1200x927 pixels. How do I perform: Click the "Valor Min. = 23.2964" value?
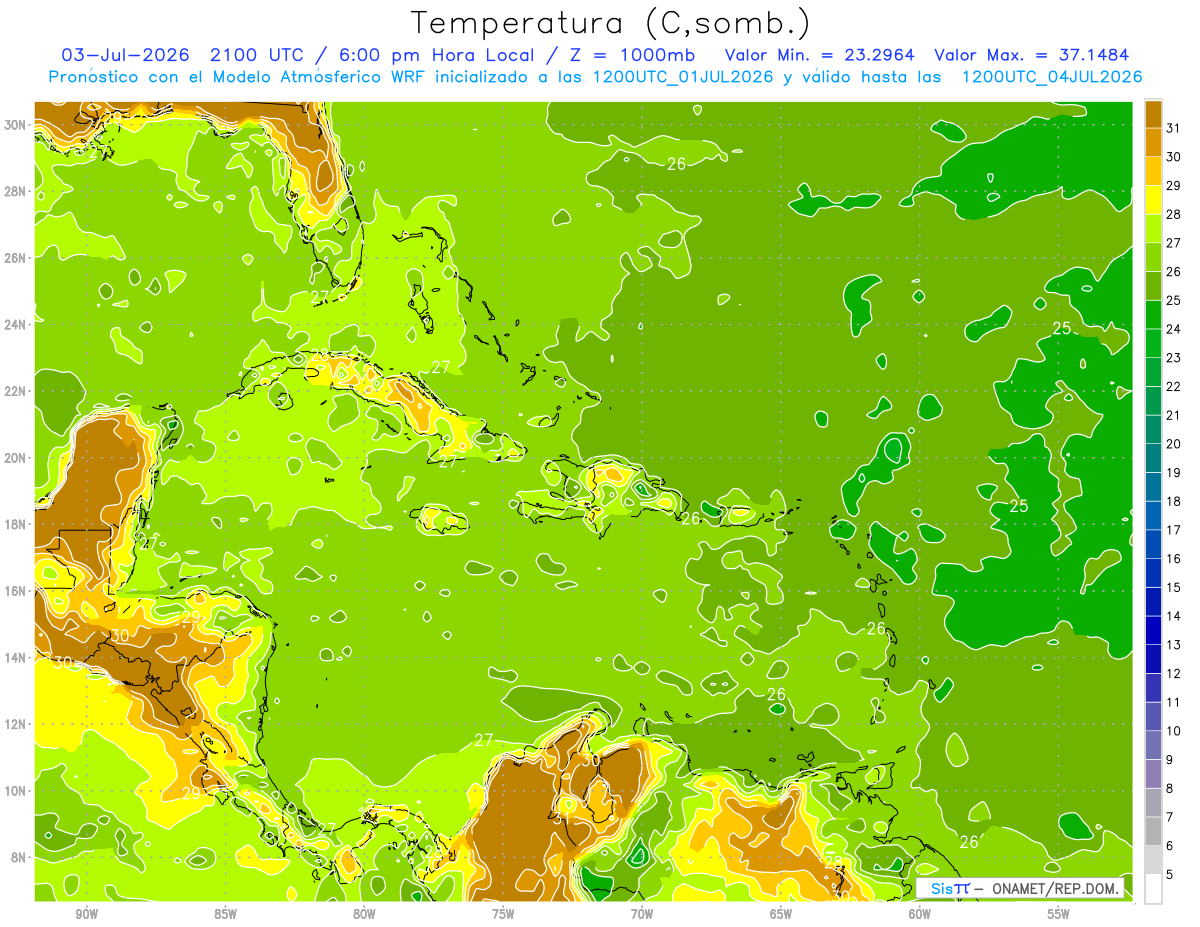click(x=821, y=55)
